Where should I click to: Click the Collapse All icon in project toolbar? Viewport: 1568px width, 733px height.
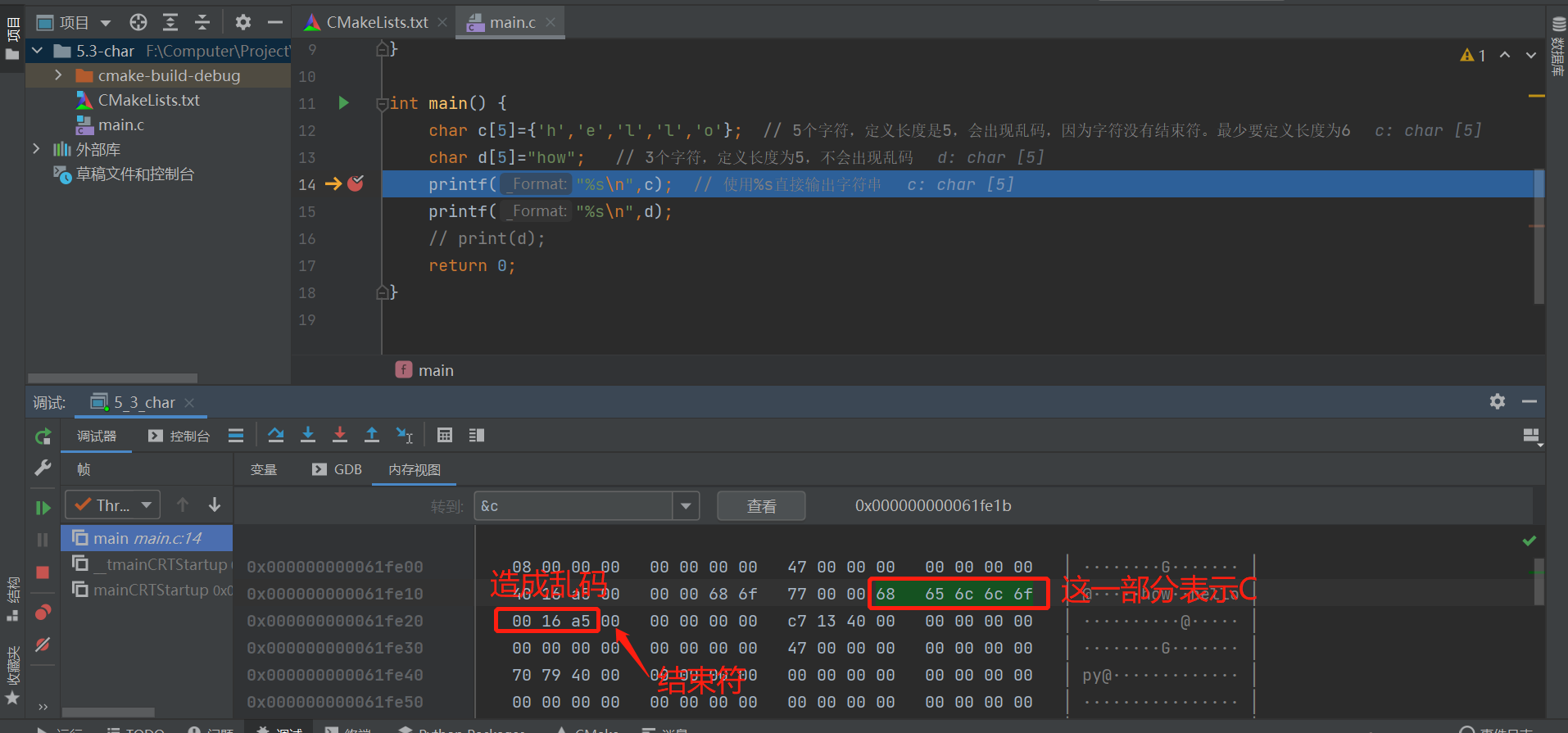tap(202, 22)
